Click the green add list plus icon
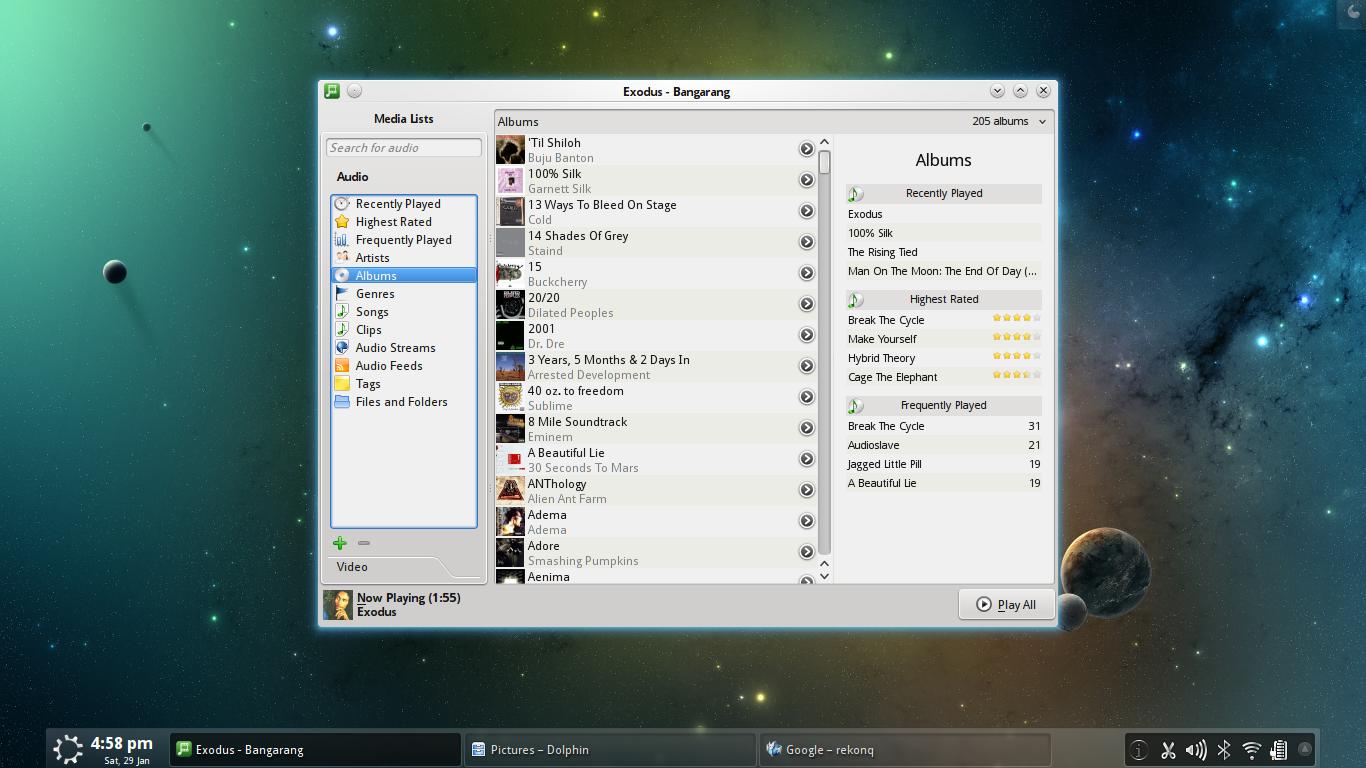Viewport: 1366px width, 768px height. pyautogui.click(x=340, y=543)
